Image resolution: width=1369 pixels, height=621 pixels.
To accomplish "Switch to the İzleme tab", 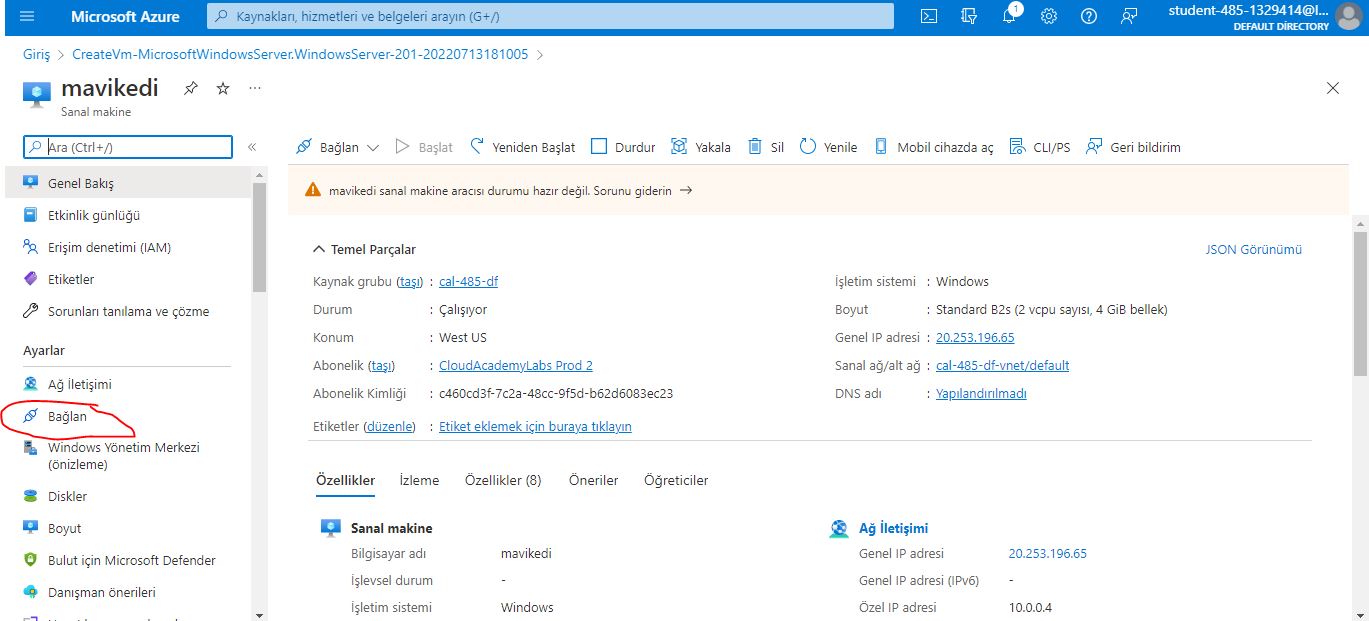I will point(419,480).
